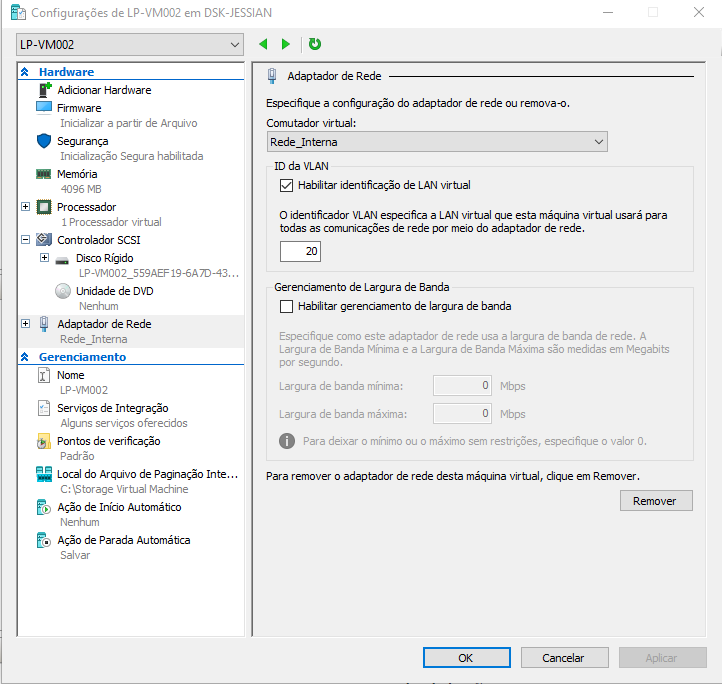Viewport: 722px width, 684px height.
Task: Click the Adaptador de Rede tree icon
Action: pos(44,324)
